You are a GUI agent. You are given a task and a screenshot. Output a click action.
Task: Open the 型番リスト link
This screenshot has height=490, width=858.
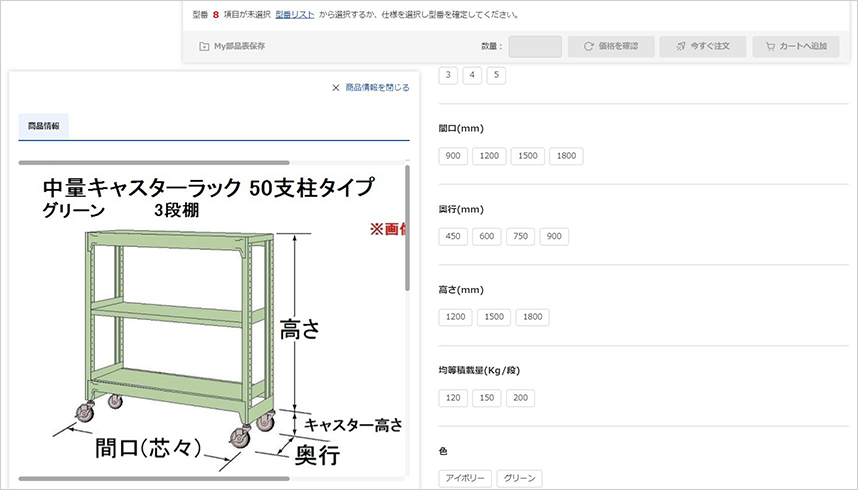pyautogui.click(x=295, y=15)
